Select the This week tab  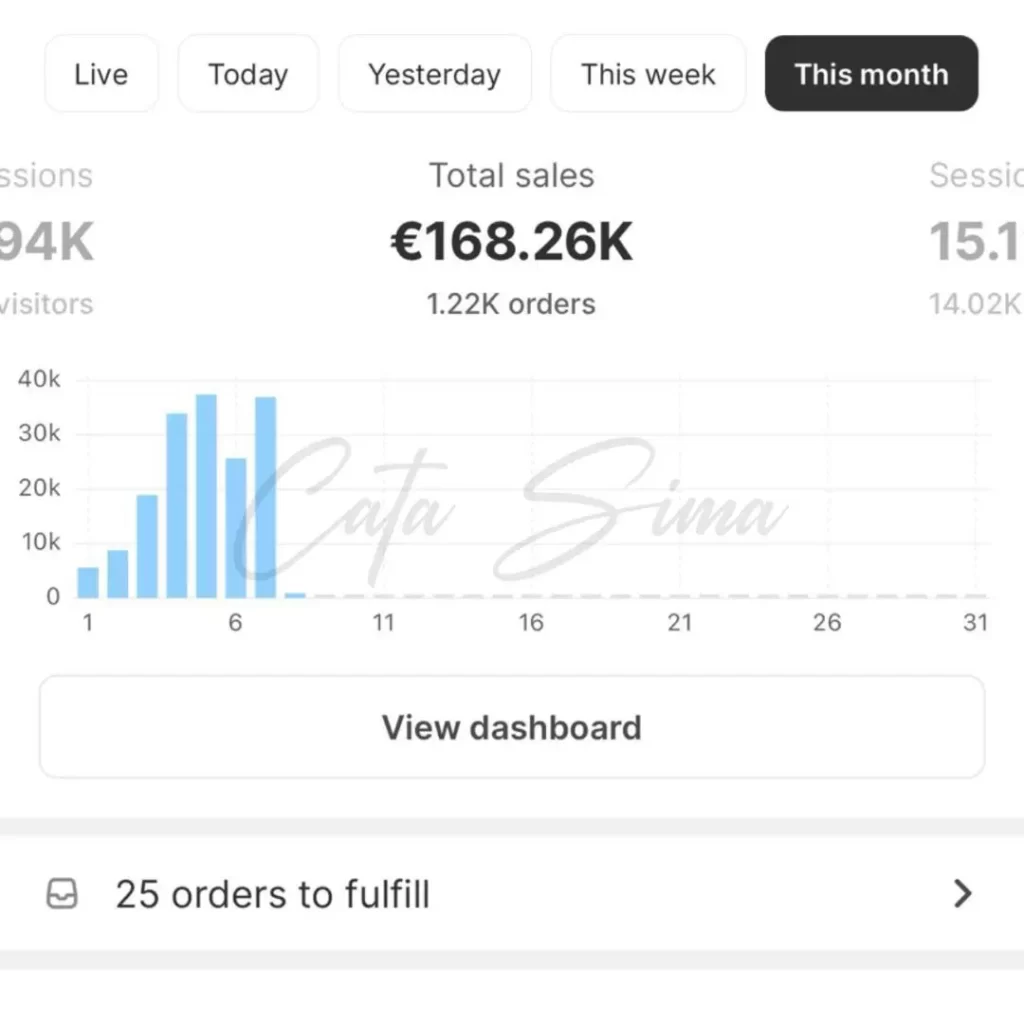(x=648, y=74)
